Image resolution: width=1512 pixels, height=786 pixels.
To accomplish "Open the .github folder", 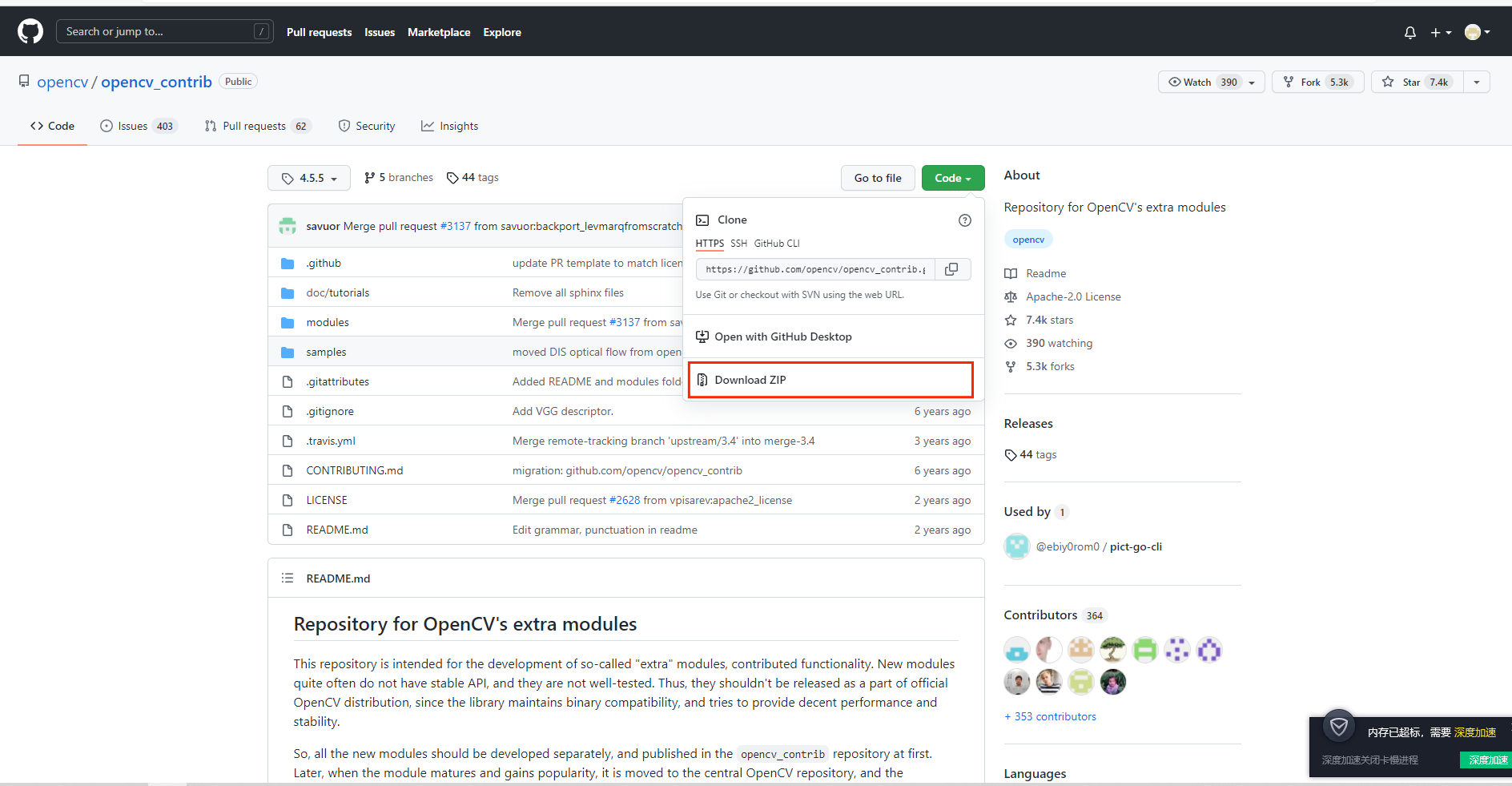I will 324,263.
